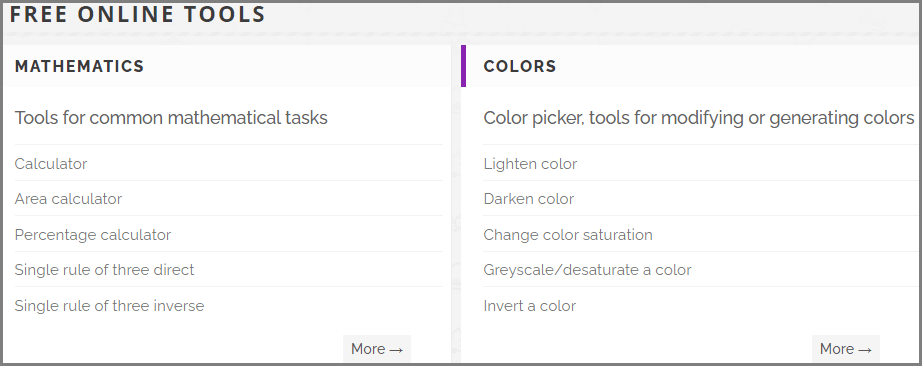Open Single rule of three direct
This screenshot has width=922, height=366.
point(104,270)
